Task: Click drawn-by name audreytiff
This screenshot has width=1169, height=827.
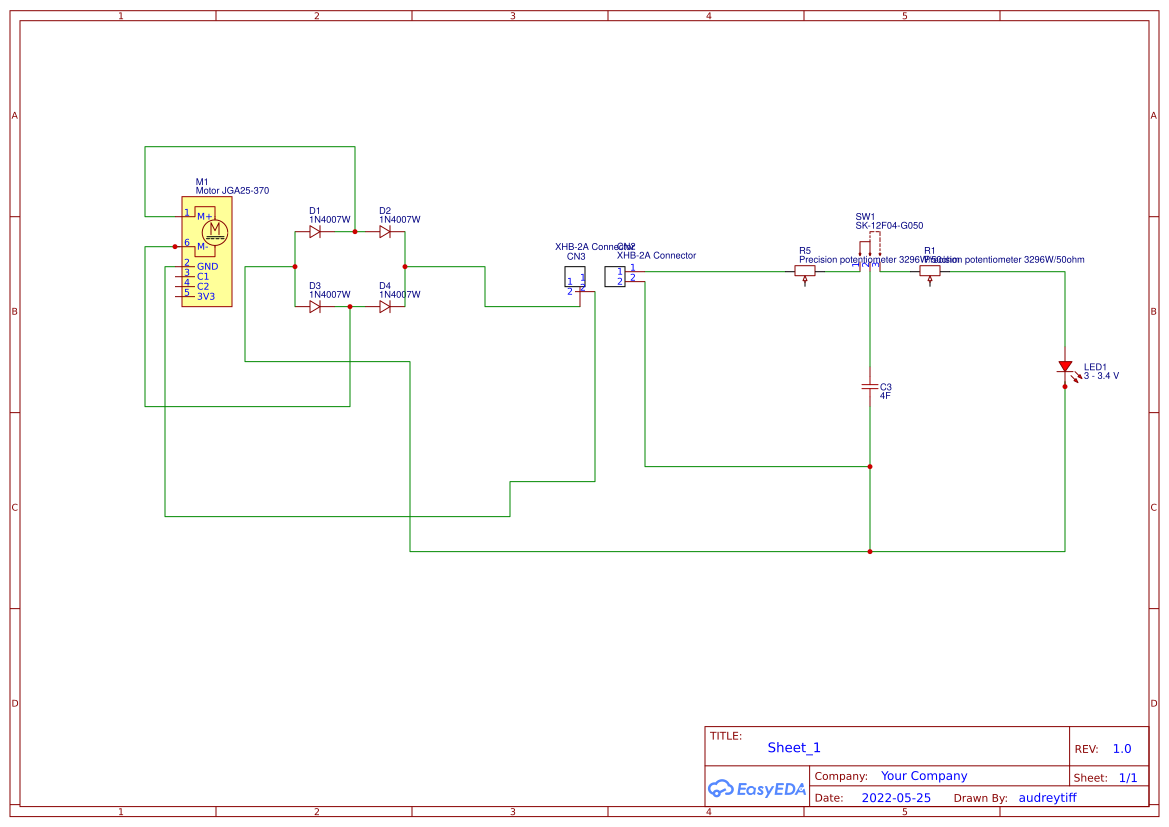Action: 1047,797
